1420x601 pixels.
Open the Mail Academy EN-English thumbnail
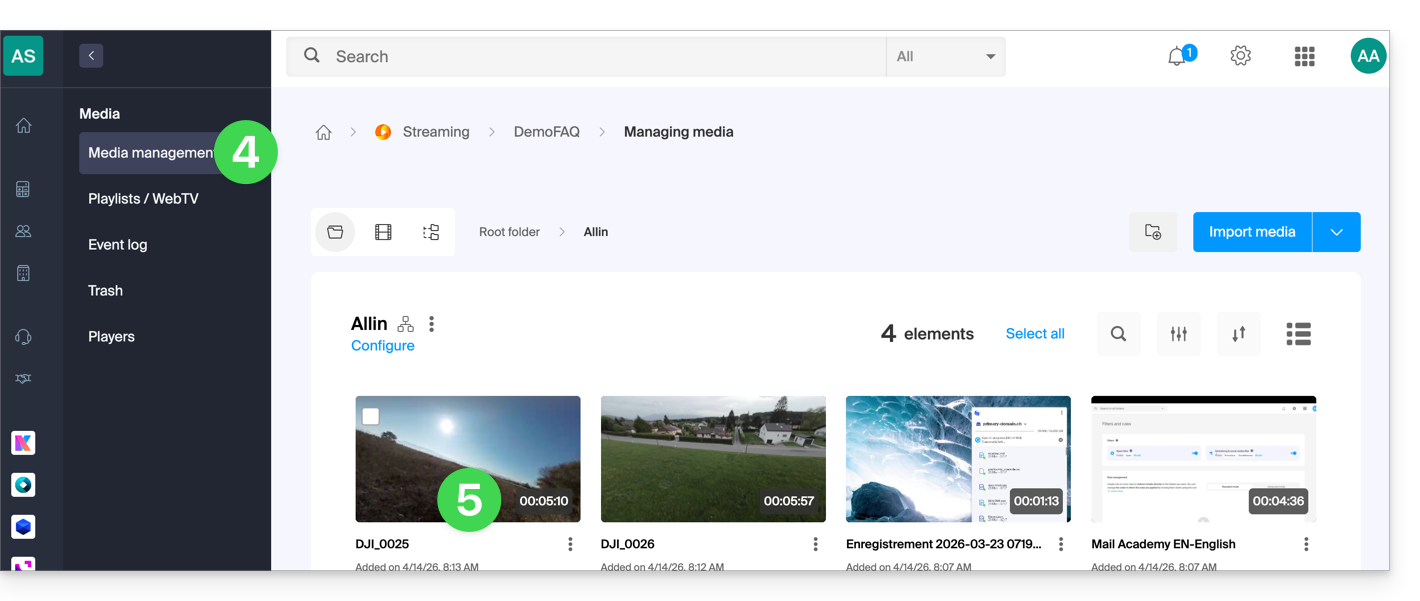point(1203,459)
